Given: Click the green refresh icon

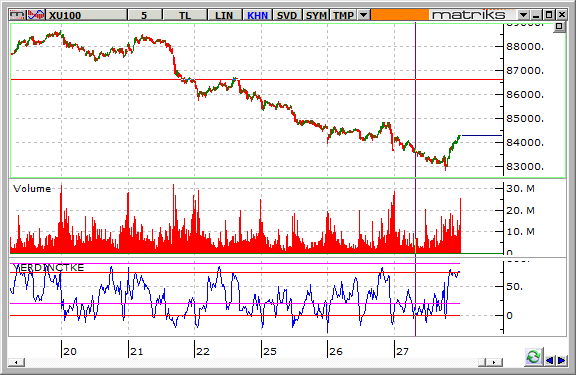Looking at the screenshot, I should tap(533, 357).
